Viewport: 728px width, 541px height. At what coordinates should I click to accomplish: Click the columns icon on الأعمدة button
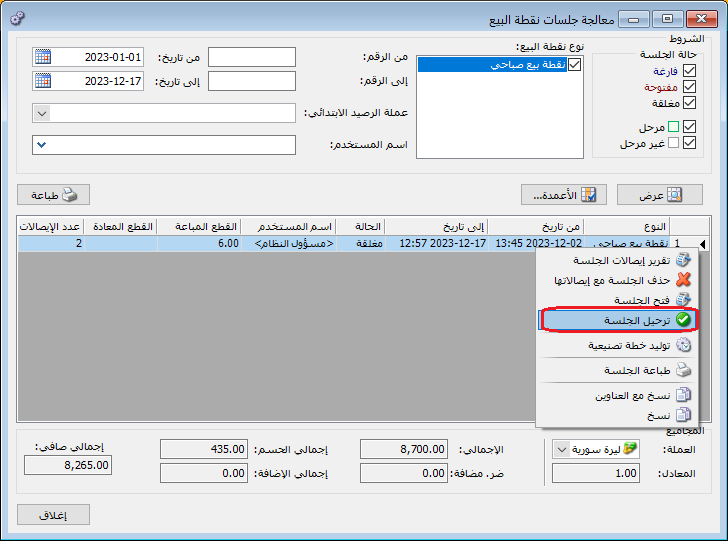pyautogui.click(x=588, y=195)
